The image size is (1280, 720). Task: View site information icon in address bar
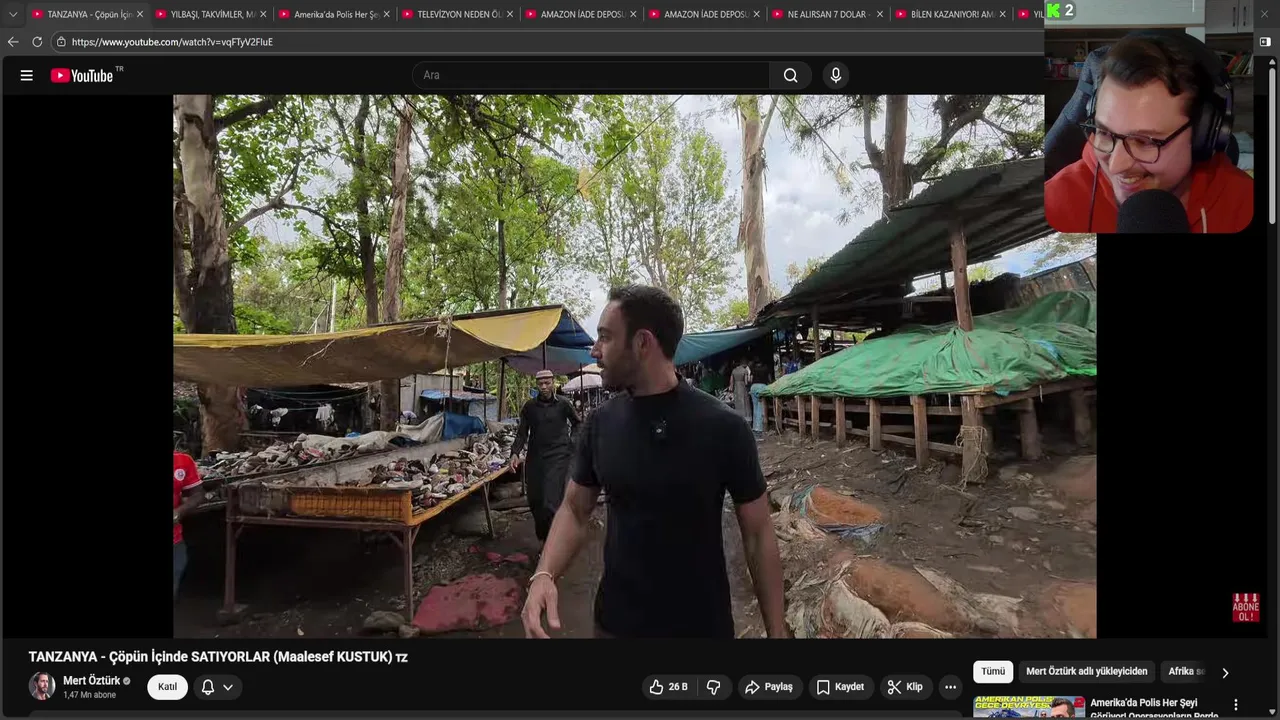pyautogui.click(x=61, y=42)
